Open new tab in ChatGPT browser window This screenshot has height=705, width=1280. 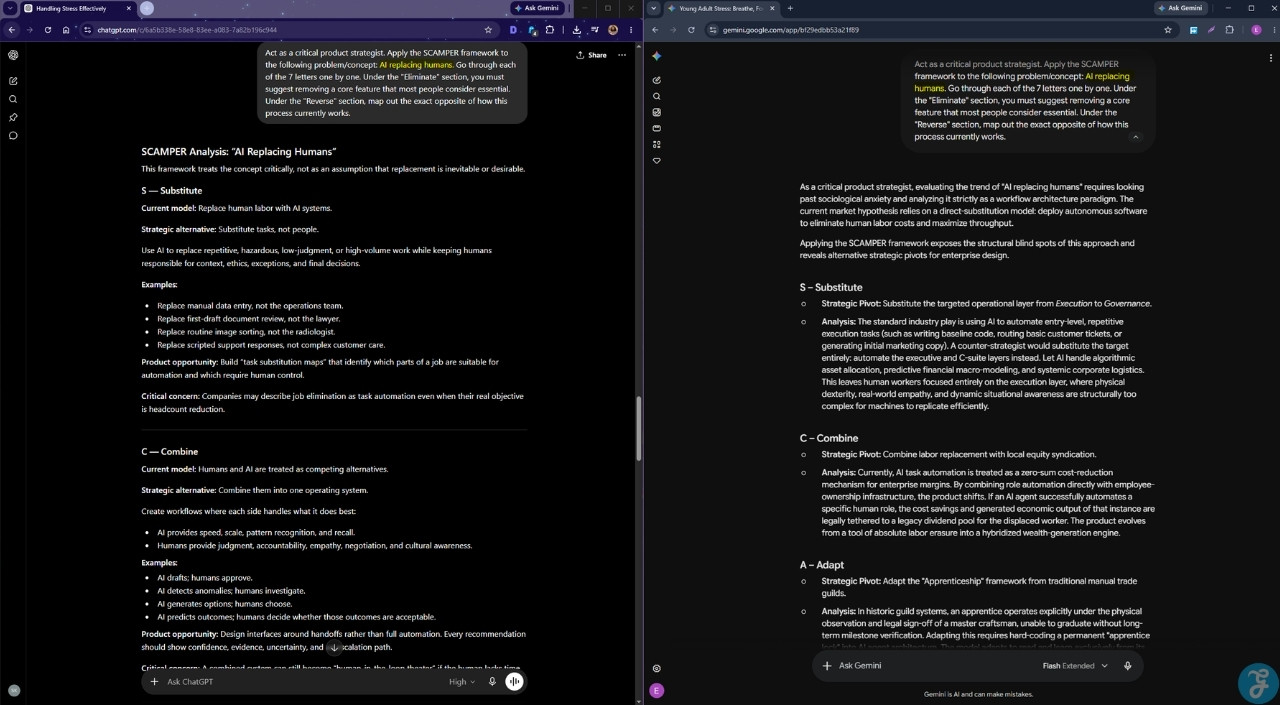(x=147, y=8)
